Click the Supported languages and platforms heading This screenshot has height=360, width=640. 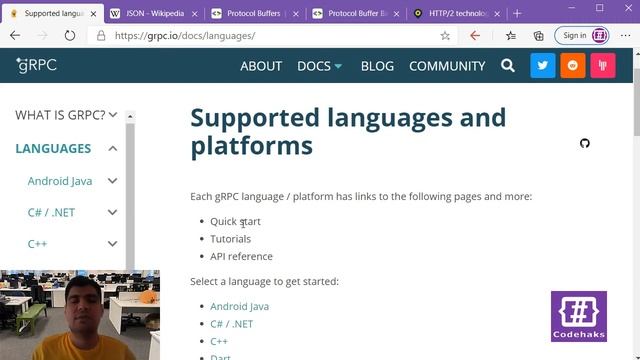348,131
